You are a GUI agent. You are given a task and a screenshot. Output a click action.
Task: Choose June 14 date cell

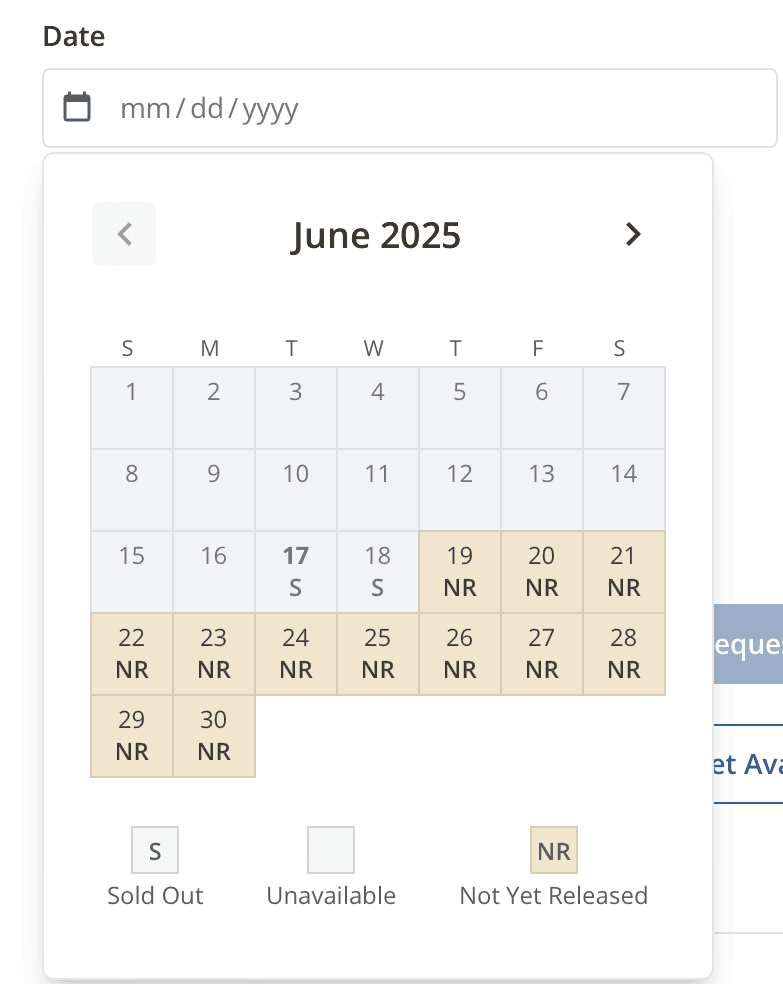pos(623,489)
